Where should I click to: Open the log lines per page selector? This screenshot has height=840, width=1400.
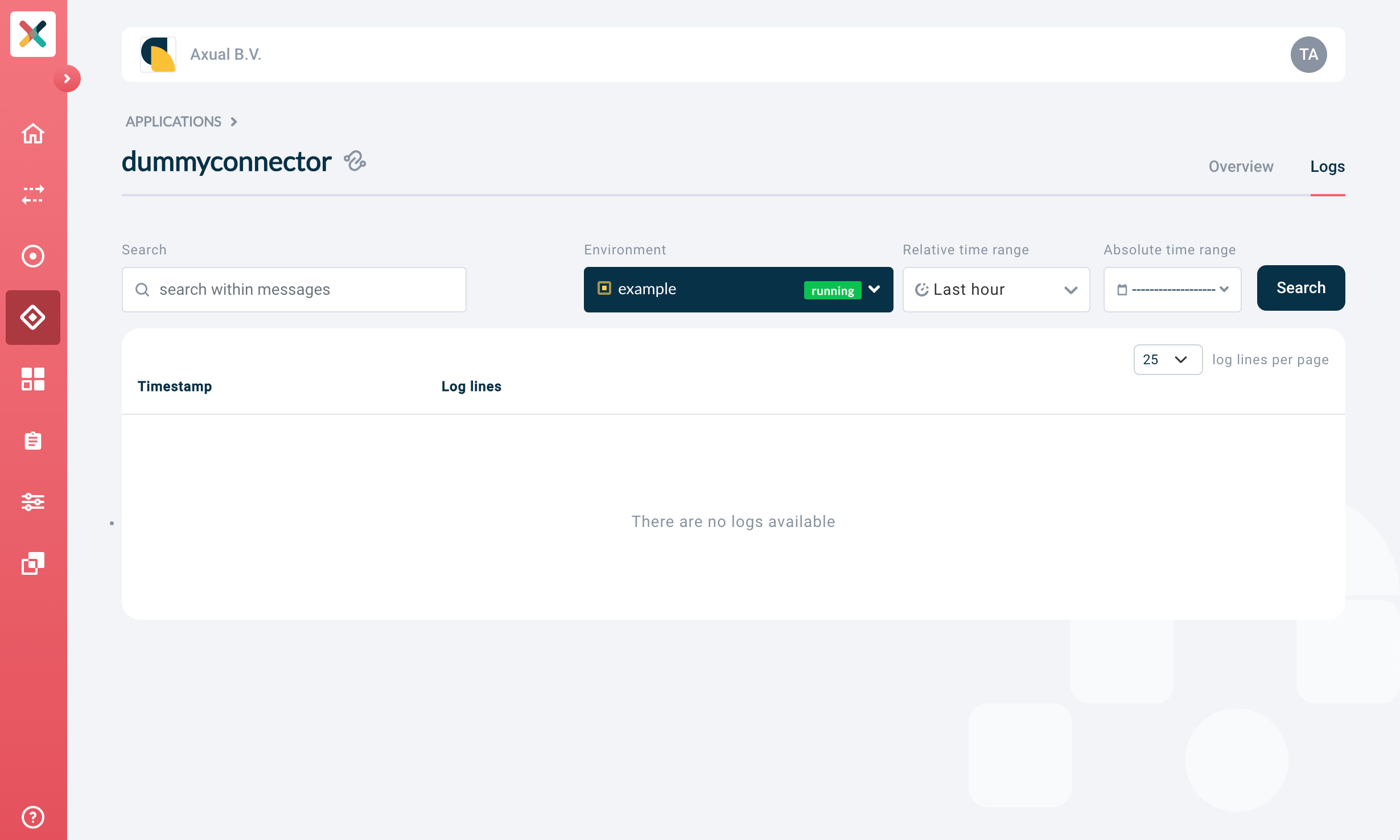pyautogui.click(x=1167, y=359)
